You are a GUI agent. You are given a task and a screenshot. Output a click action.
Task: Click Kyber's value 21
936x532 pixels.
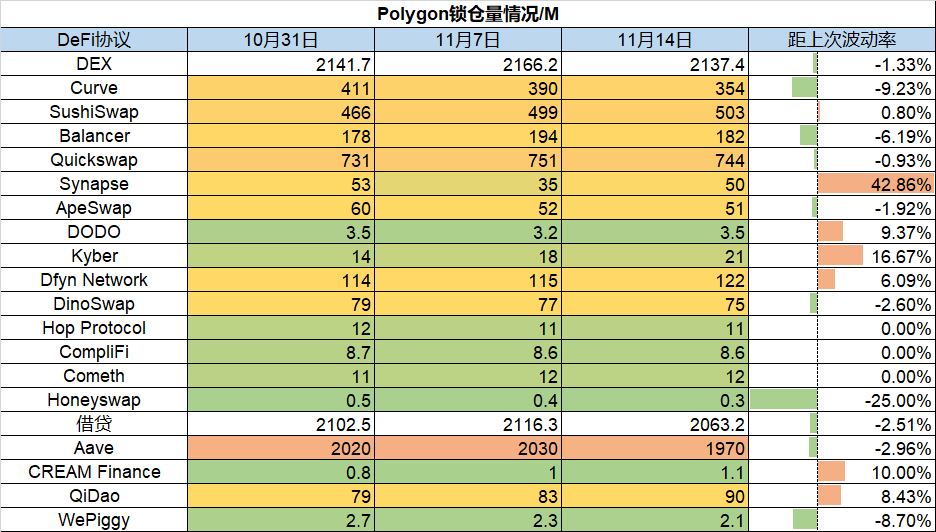(x=655, y=256)
